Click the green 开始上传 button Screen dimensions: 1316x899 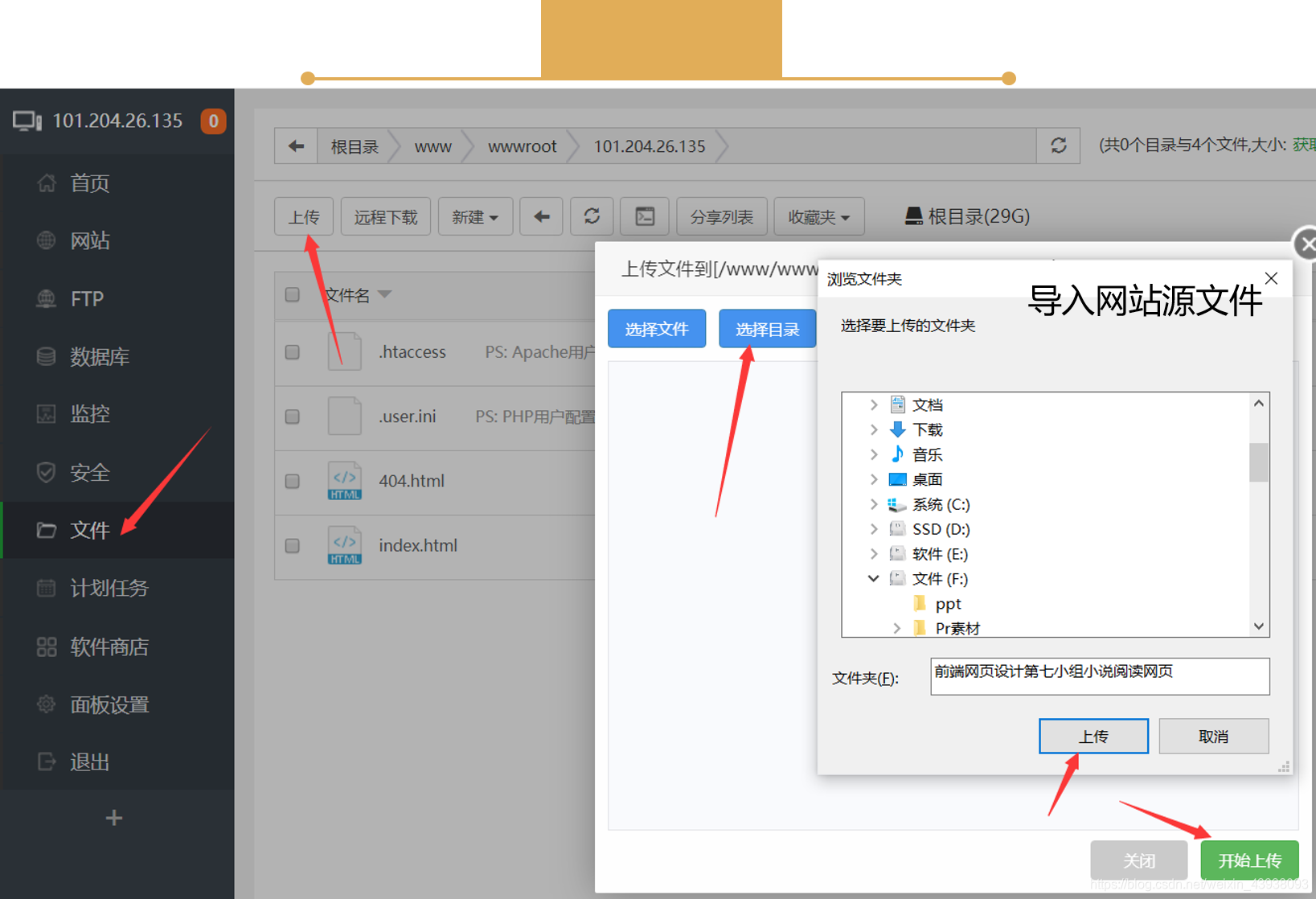[x=1249, y=860]
